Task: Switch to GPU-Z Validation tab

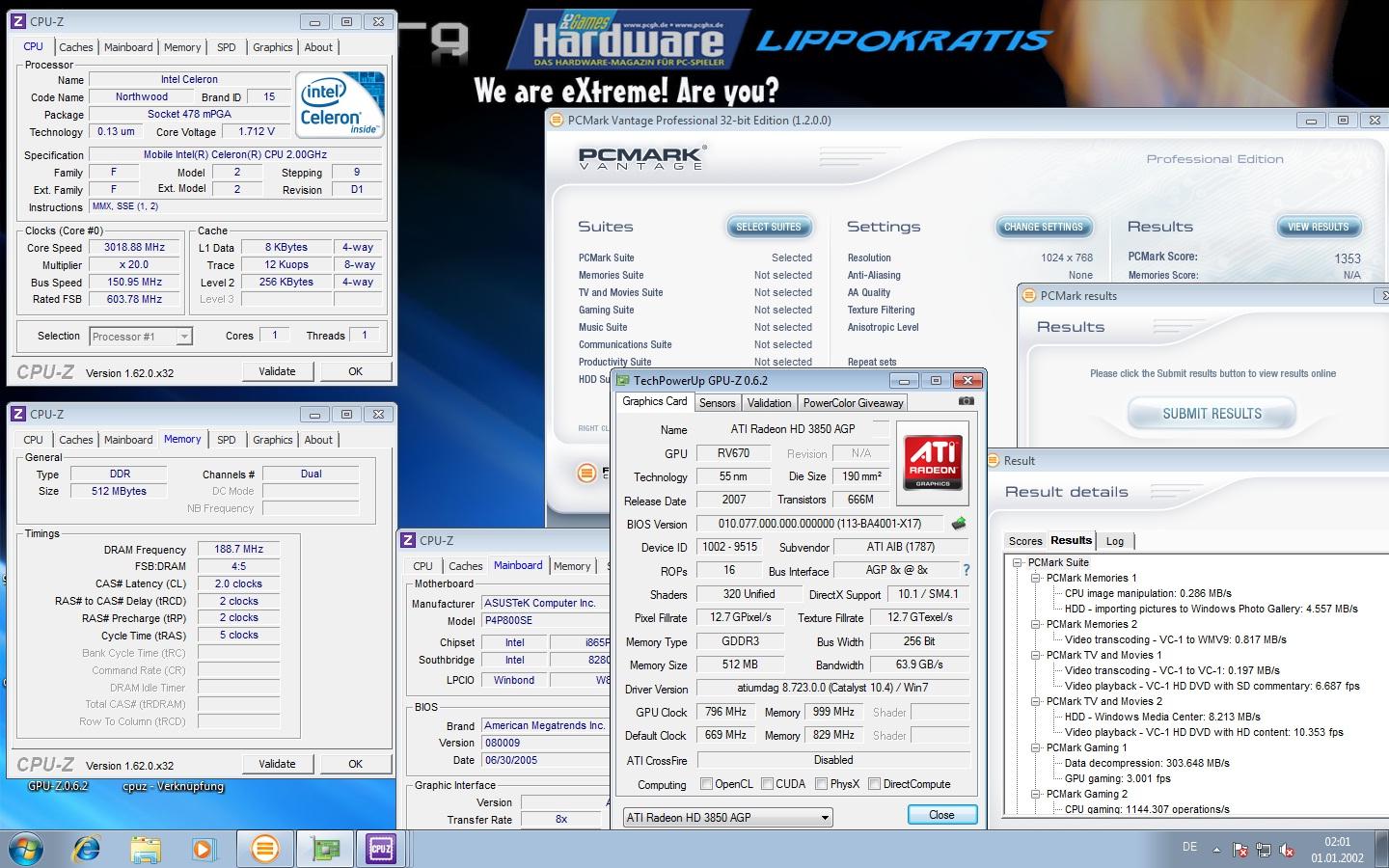Action: (769, 403)
